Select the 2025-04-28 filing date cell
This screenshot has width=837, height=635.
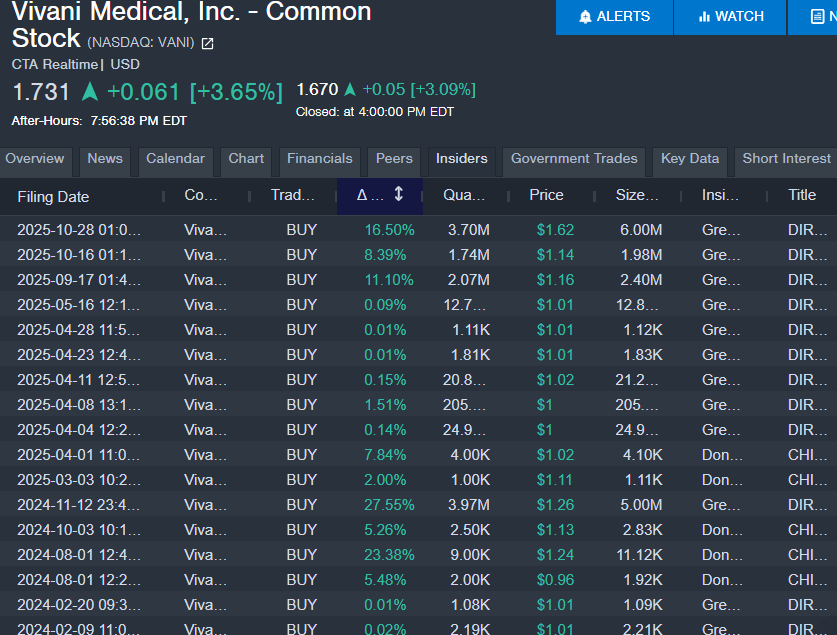79,330
